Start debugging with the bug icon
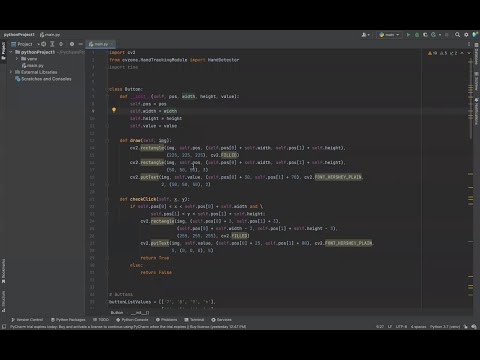This screenshot has height=360, width=480. coord(417,35)
